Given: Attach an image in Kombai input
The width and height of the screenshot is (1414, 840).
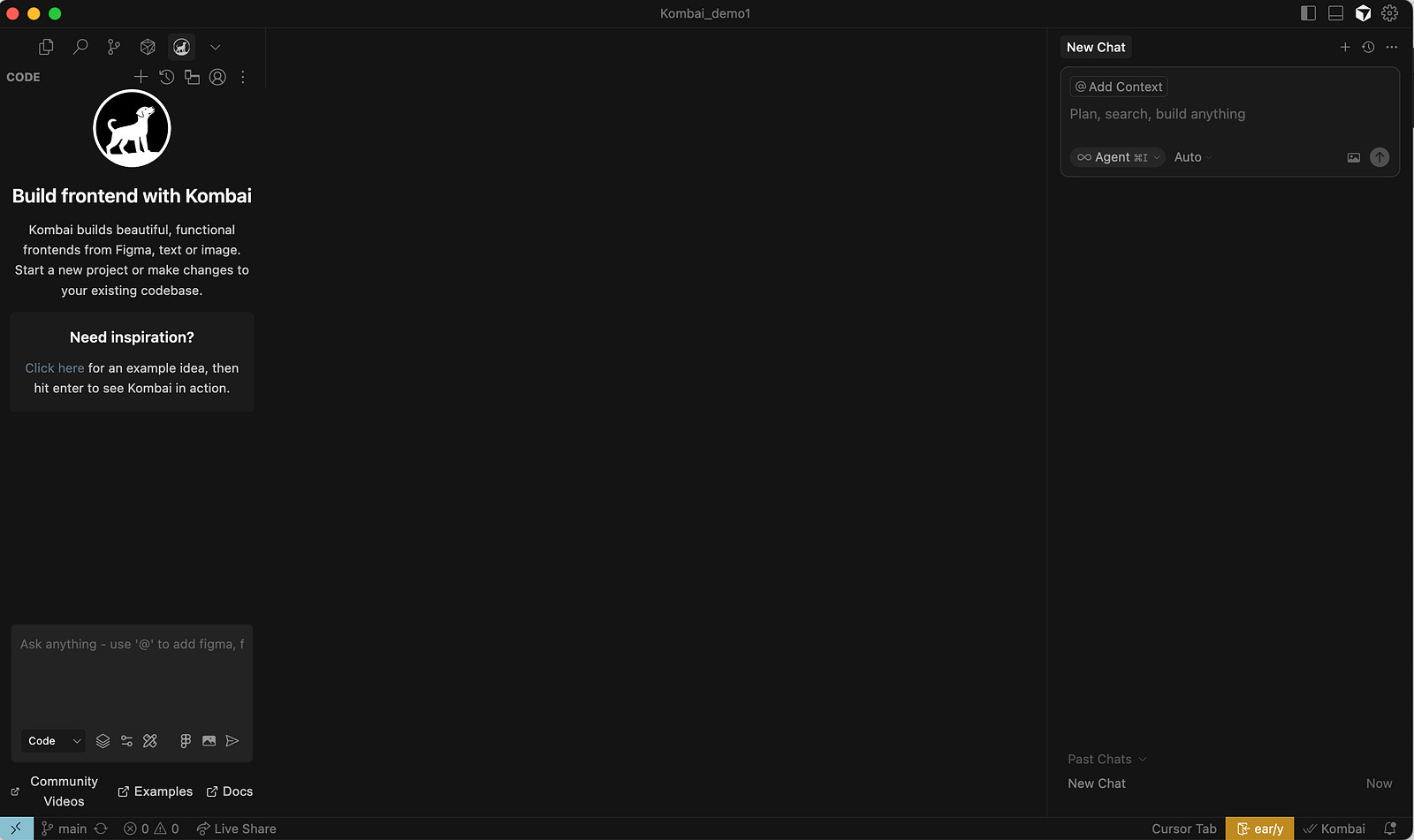Looking at the screenshot, I should 209,741.
